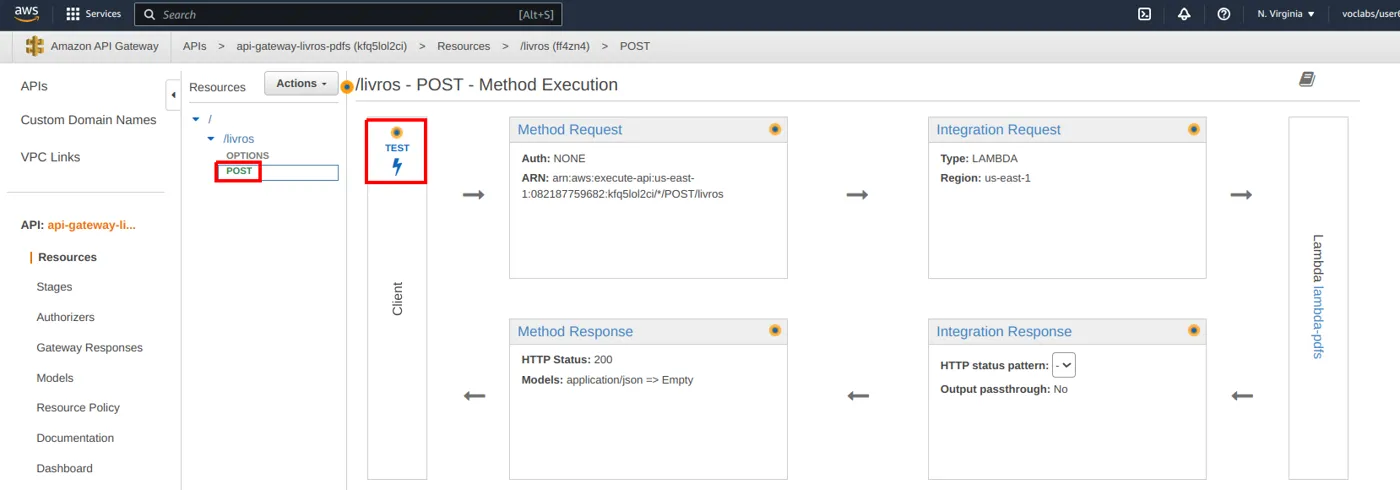This screenshot has height=490, width=1400.
Task: Click the orange dot above TEST
Action: click(x=397, y=132)
